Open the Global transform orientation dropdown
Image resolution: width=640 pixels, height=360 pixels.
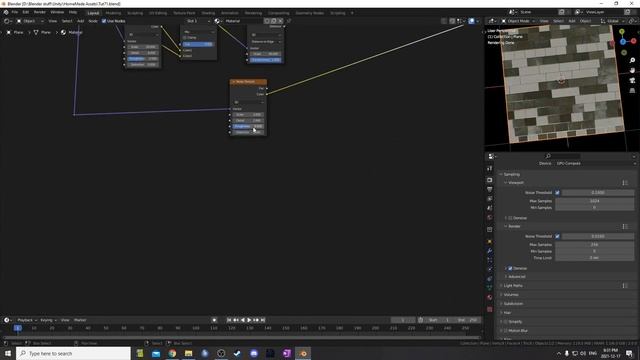pyautogui.click(x=613, y=21)
